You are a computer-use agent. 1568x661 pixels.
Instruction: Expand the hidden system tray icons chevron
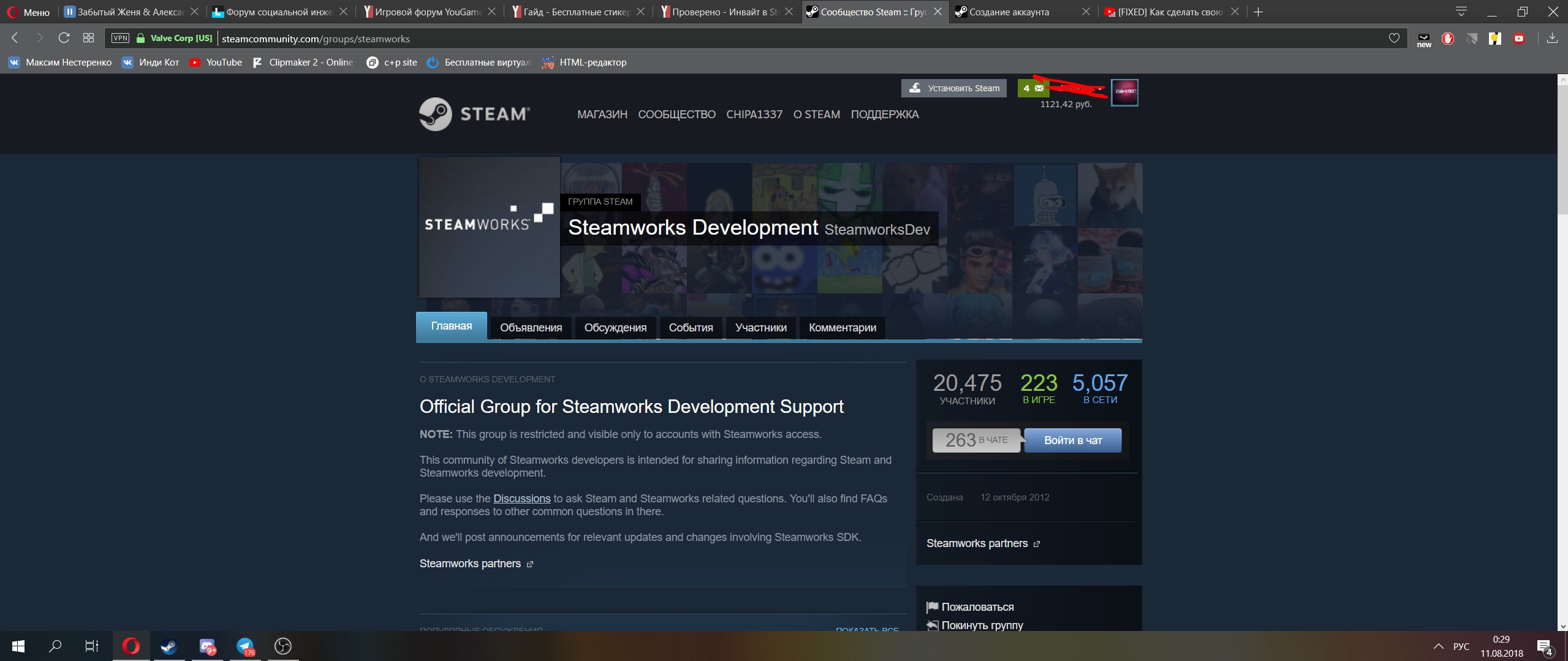(x=1438, y=646)
